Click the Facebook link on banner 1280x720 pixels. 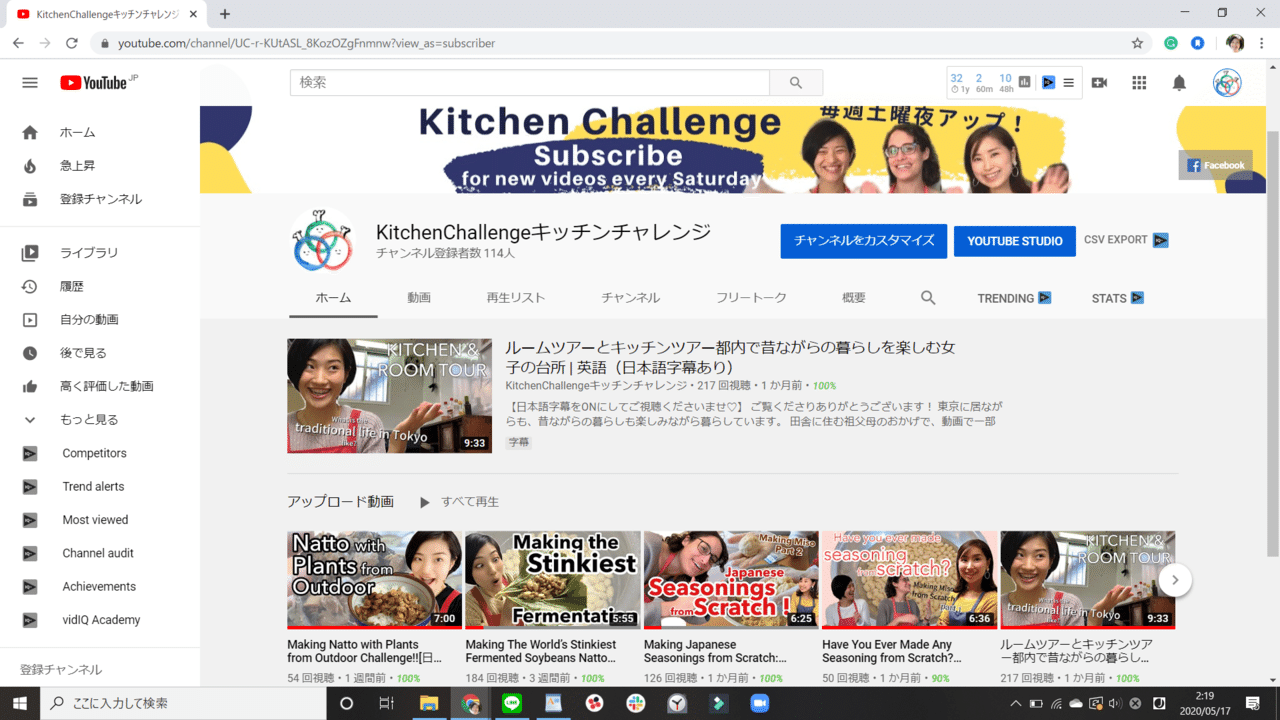(1215, 165)
